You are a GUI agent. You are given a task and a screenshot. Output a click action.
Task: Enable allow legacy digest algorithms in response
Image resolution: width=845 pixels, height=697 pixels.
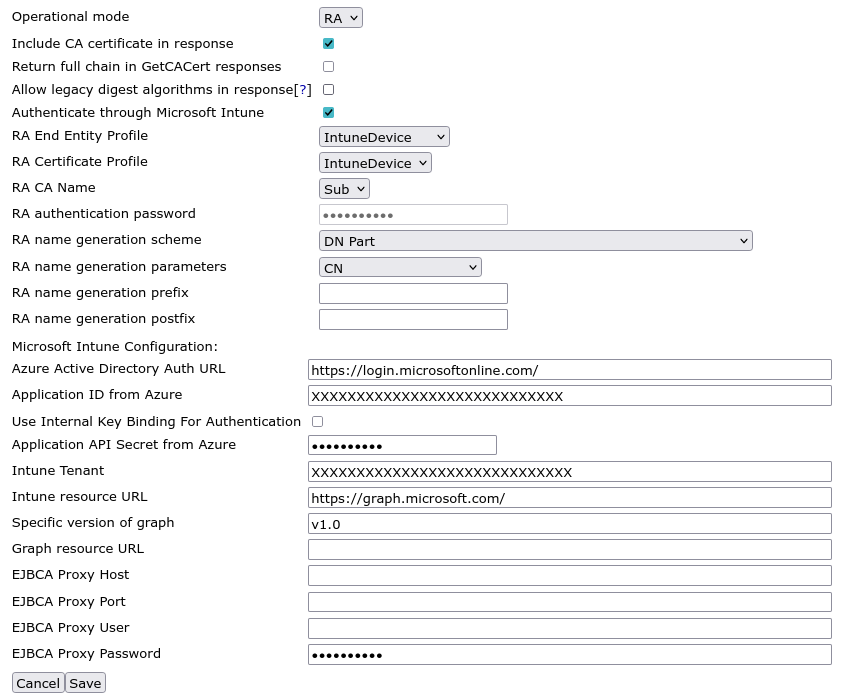point(328,89)
